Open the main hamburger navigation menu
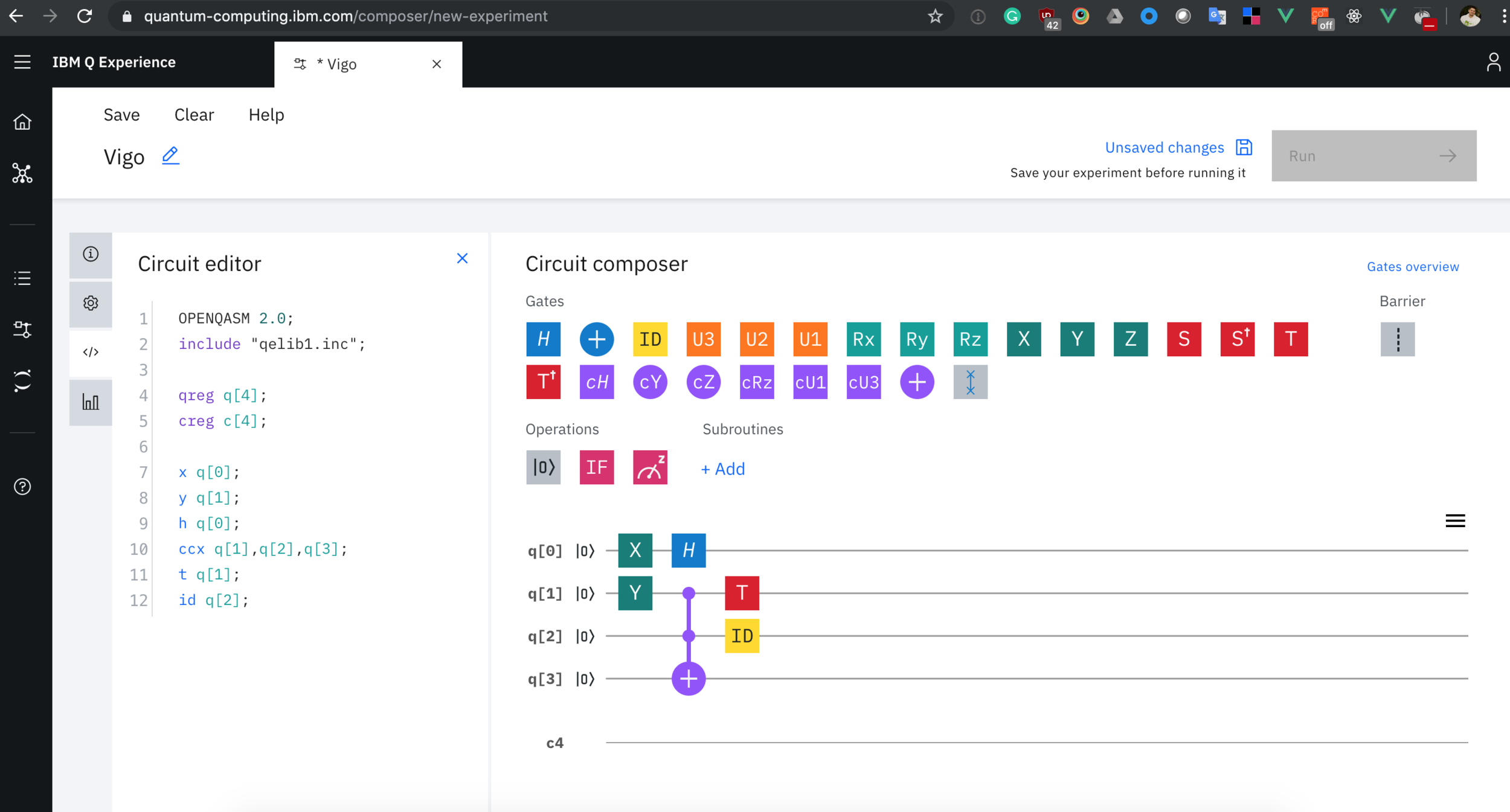Viewport: 1510px width, 812px height. click(22, 62)
